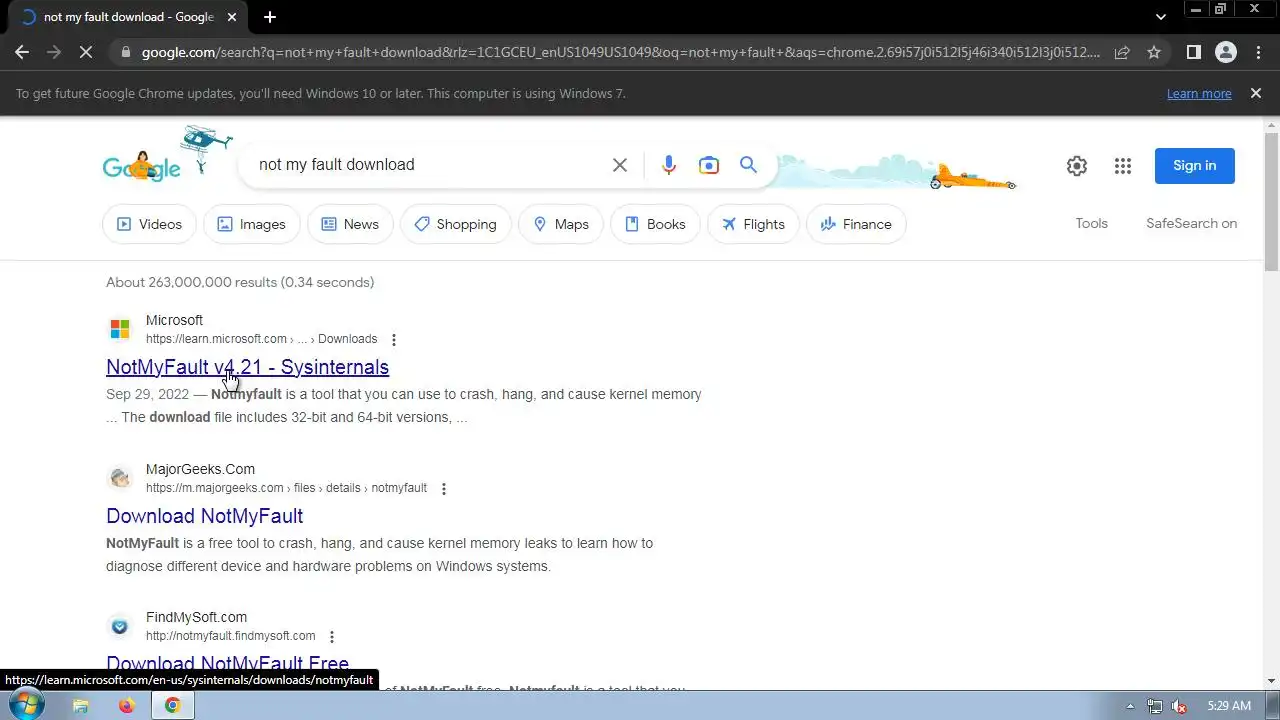This screenshot has height=720, width=1280.
Task: Search by image with camera icon
Action: click(x=709, y=165)
